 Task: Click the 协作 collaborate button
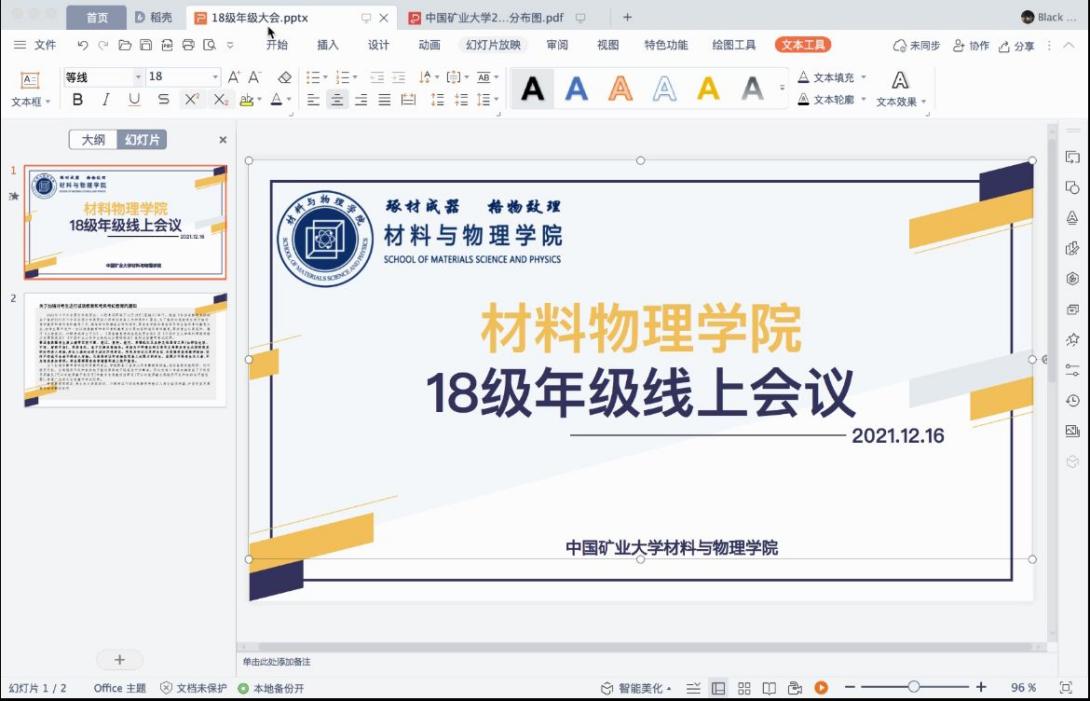(x=971, y=46)
